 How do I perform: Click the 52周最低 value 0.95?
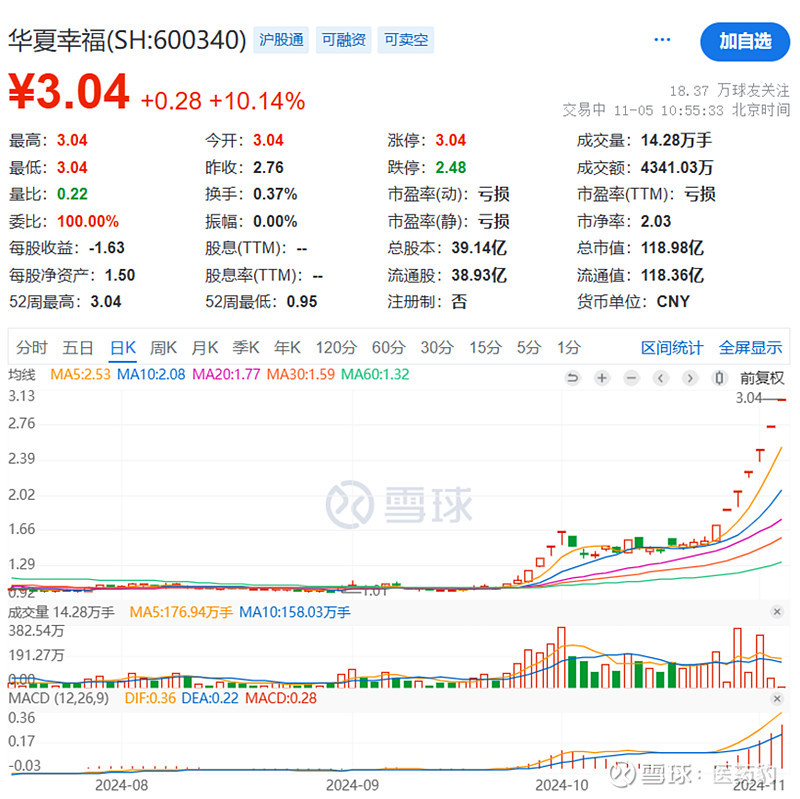click(x=302, y=302)
